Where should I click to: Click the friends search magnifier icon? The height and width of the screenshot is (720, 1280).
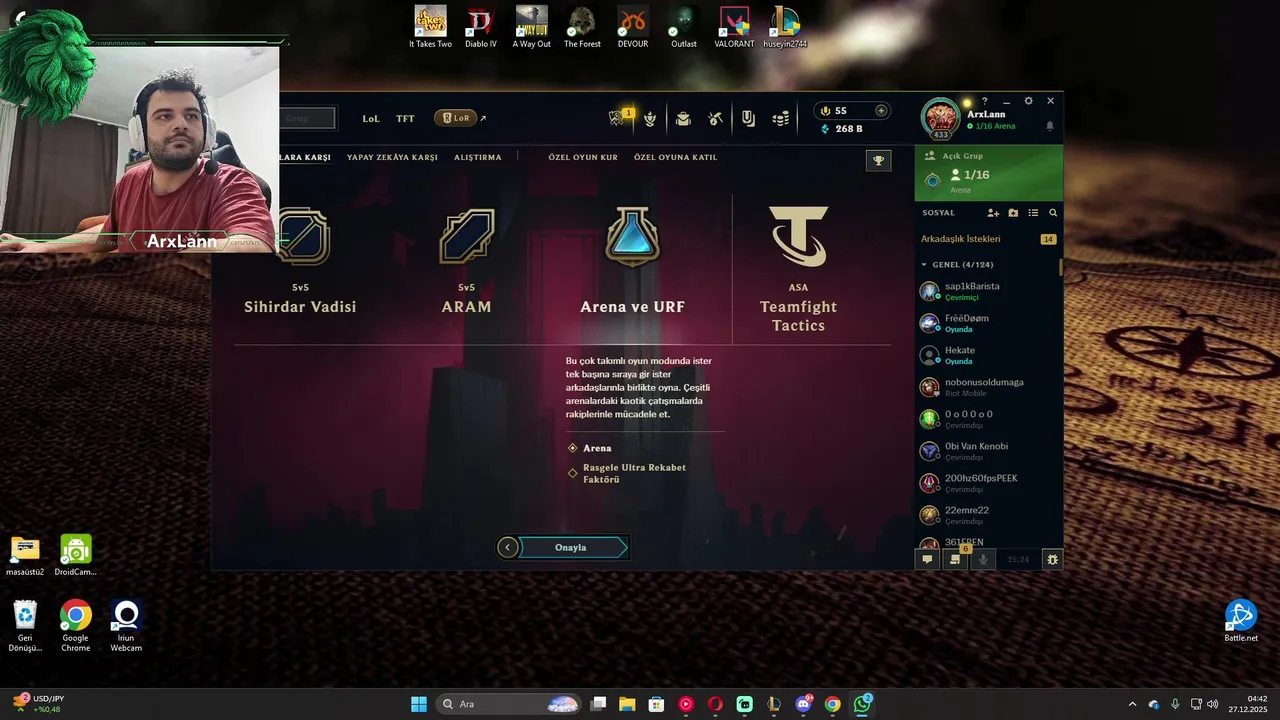tap(1053, 213)
